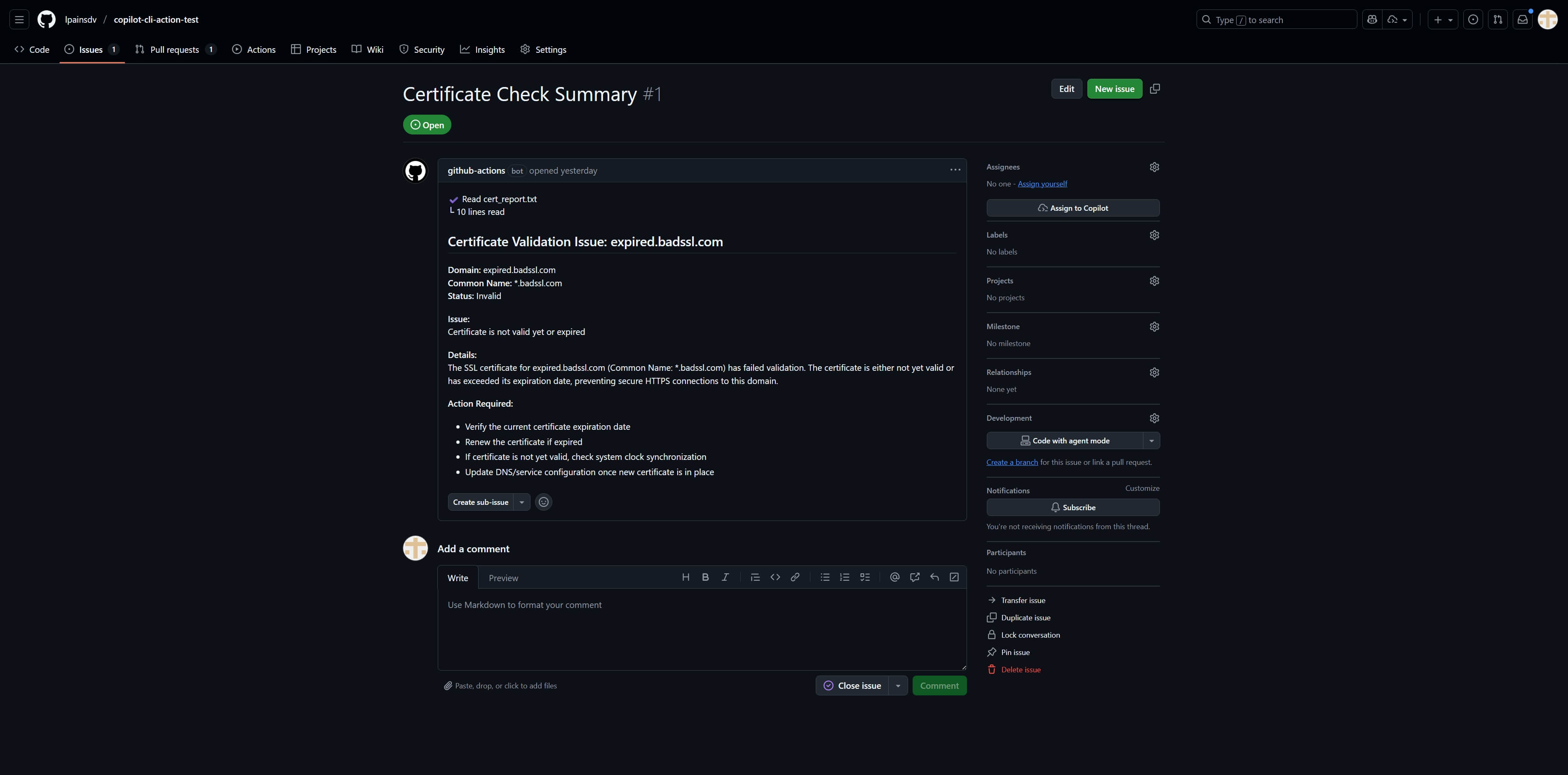Toggle Subscribe to notifications
1568x775 pixels.
[x=1073, y=508]
